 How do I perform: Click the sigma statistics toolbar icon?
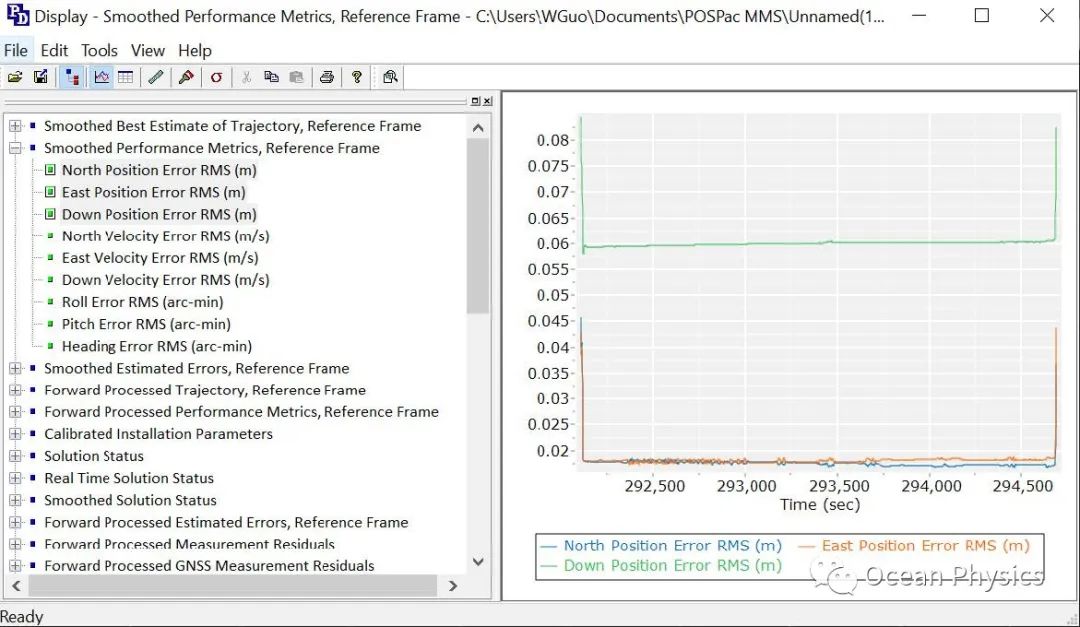click(216, 77)
